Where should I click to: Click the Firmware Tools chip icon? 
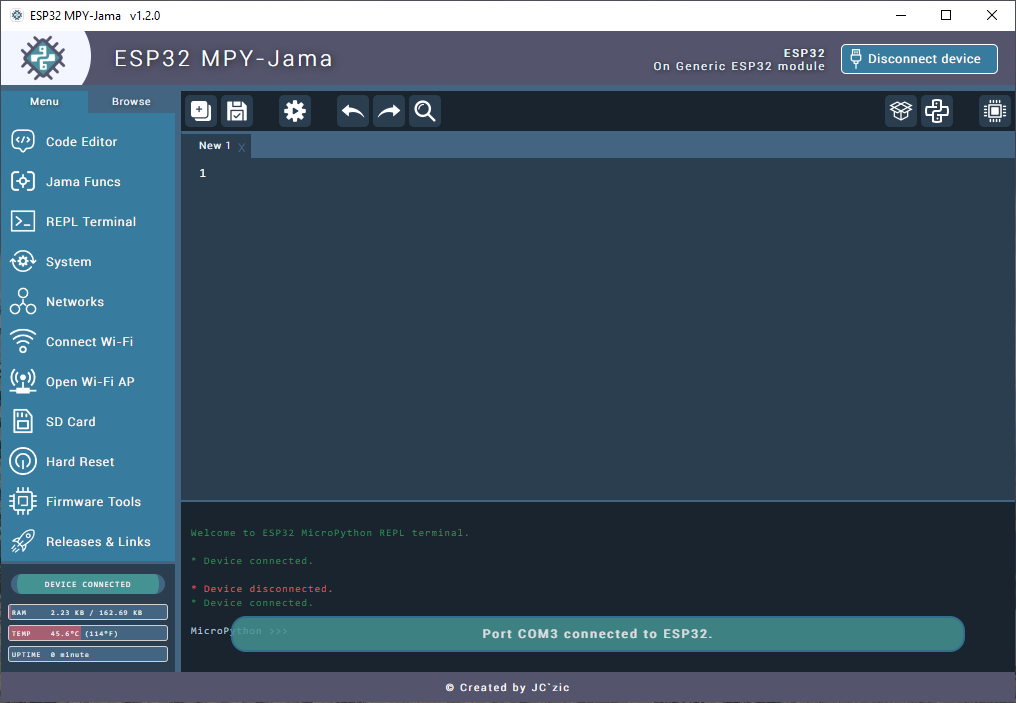click(x=23, y=501)
